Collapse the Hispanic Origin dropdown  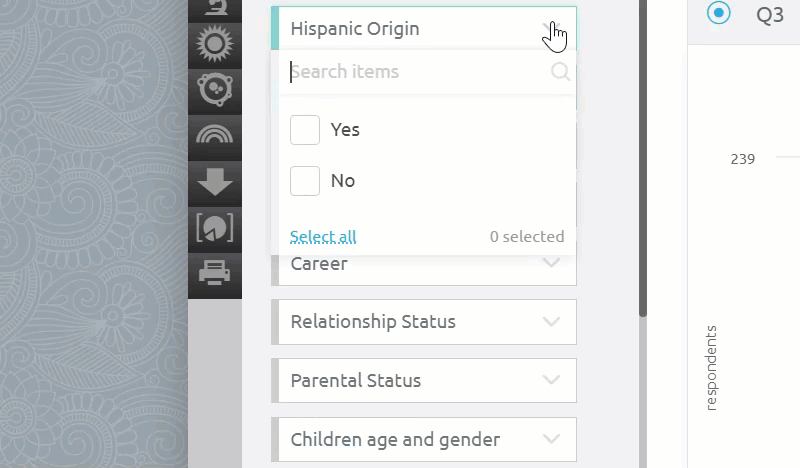coord(424,29)
